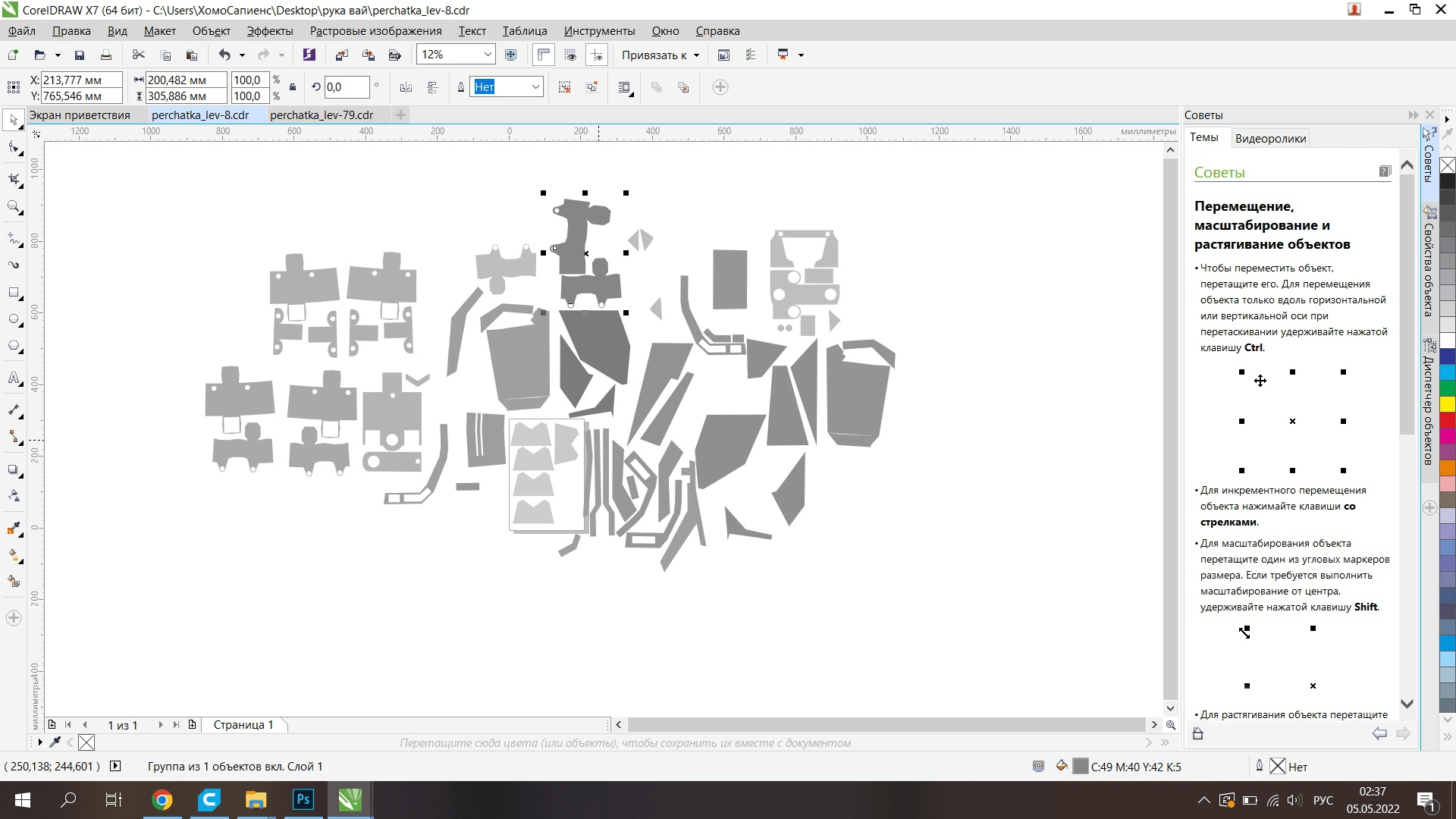Open the outline width Нет dropdown
Viewport: 1456px width, 819px height.
point(535,87)
